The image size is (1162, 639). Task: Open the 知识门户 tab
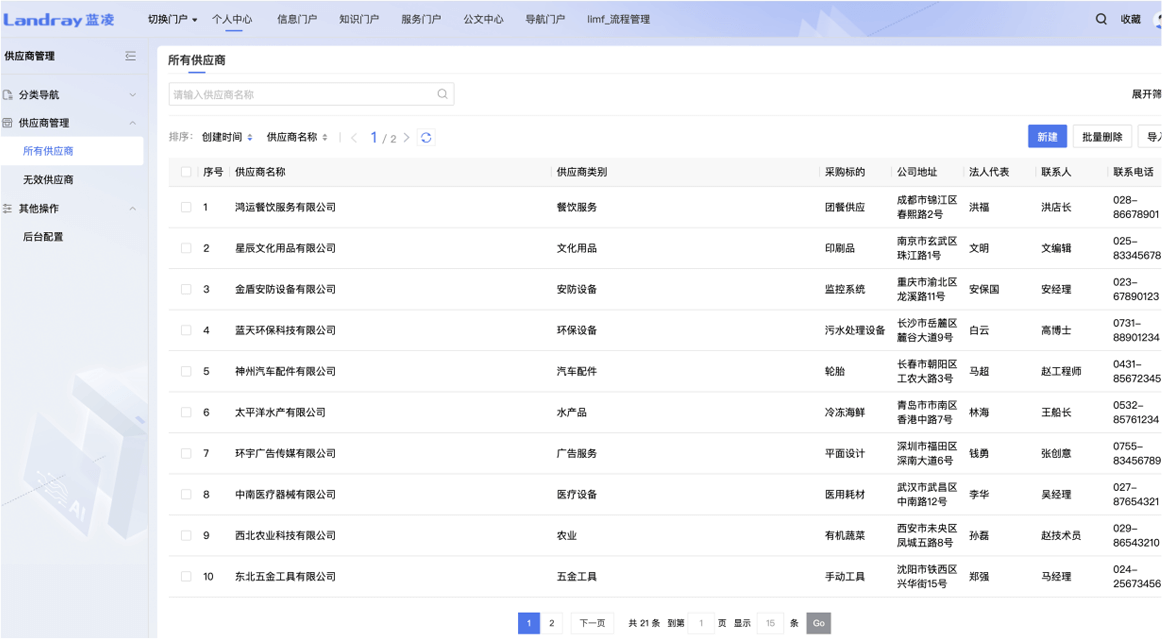coord(358,19)
